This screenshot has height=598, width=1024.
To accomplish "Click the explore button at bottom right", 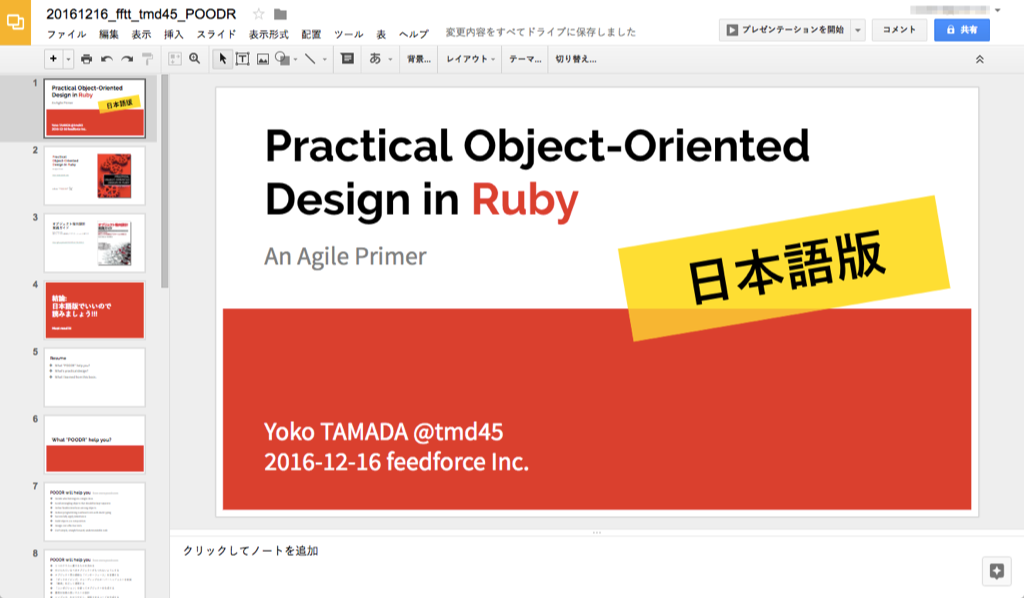I will [997, 571].
